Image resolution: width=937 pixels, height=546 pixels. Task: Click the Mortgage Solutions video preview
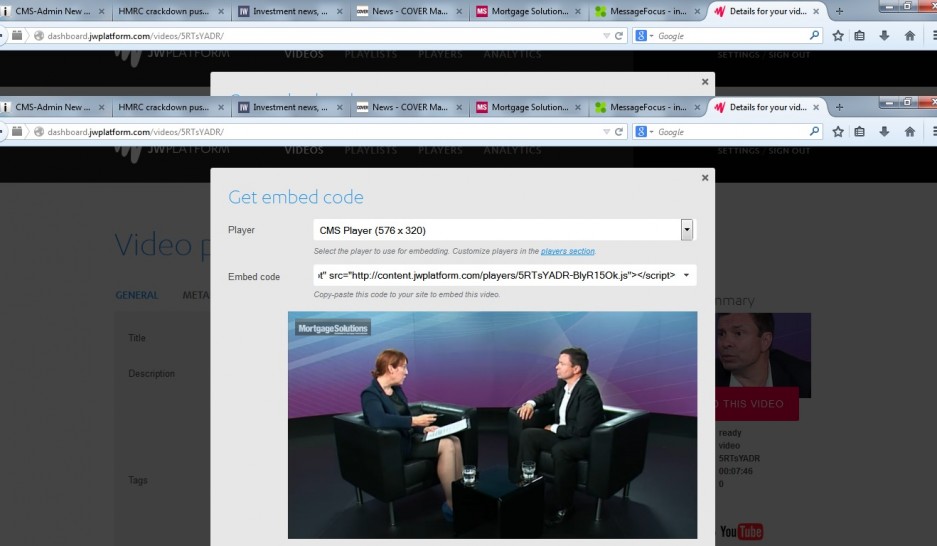coord(492,425)
